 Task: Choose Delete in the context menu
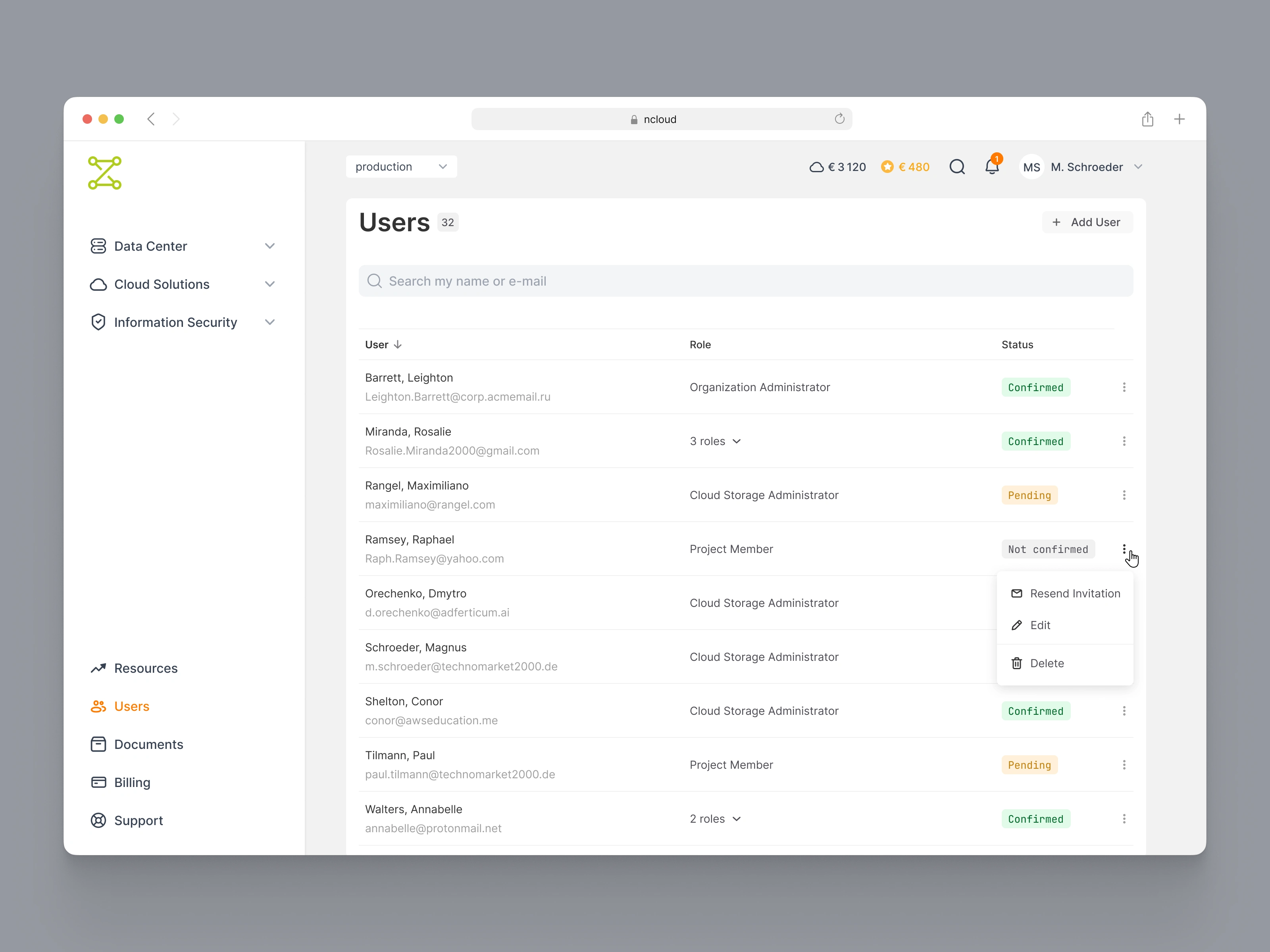pyautogui.click(x=1046, y=663)
